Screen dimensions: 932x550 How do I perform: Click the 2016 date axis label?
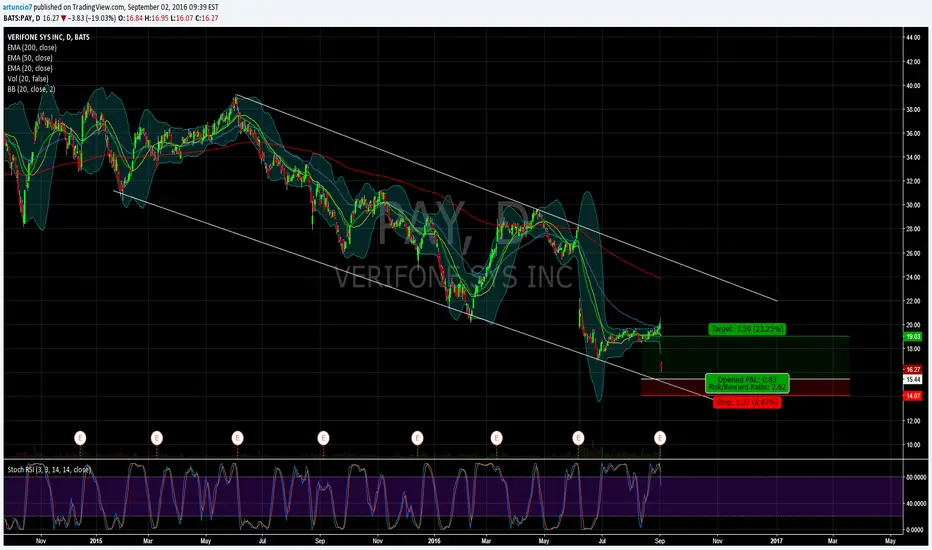coord(434,541)
